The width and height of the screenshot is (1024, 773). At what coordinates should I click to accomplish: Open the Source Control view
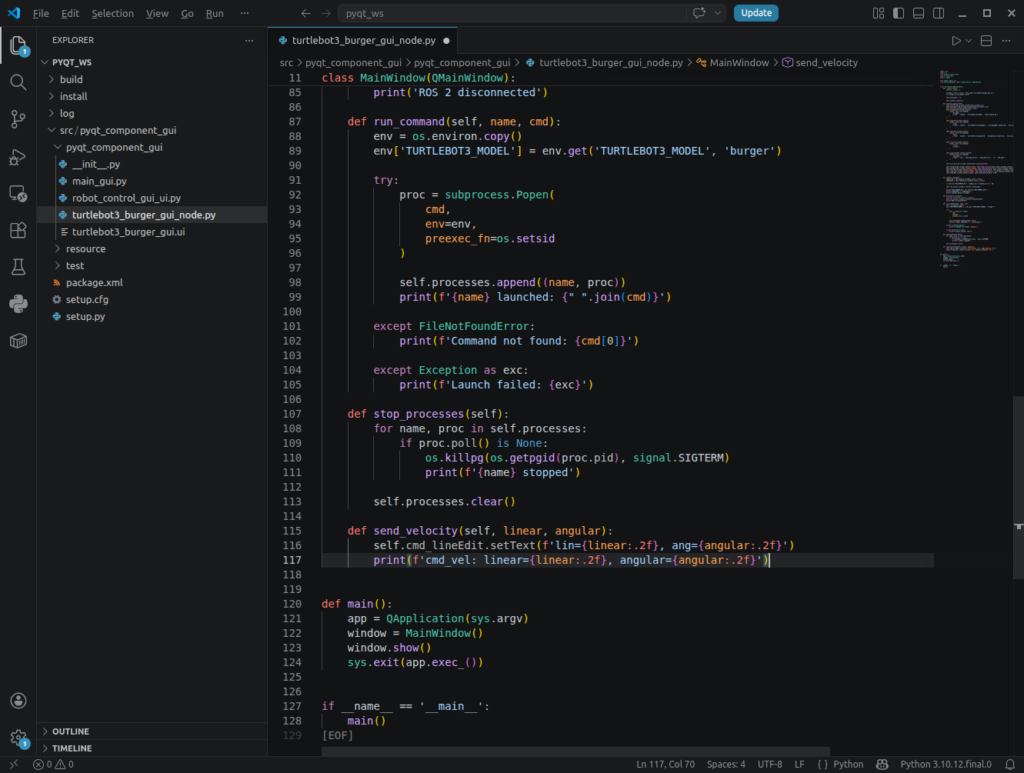click(18, 119)
